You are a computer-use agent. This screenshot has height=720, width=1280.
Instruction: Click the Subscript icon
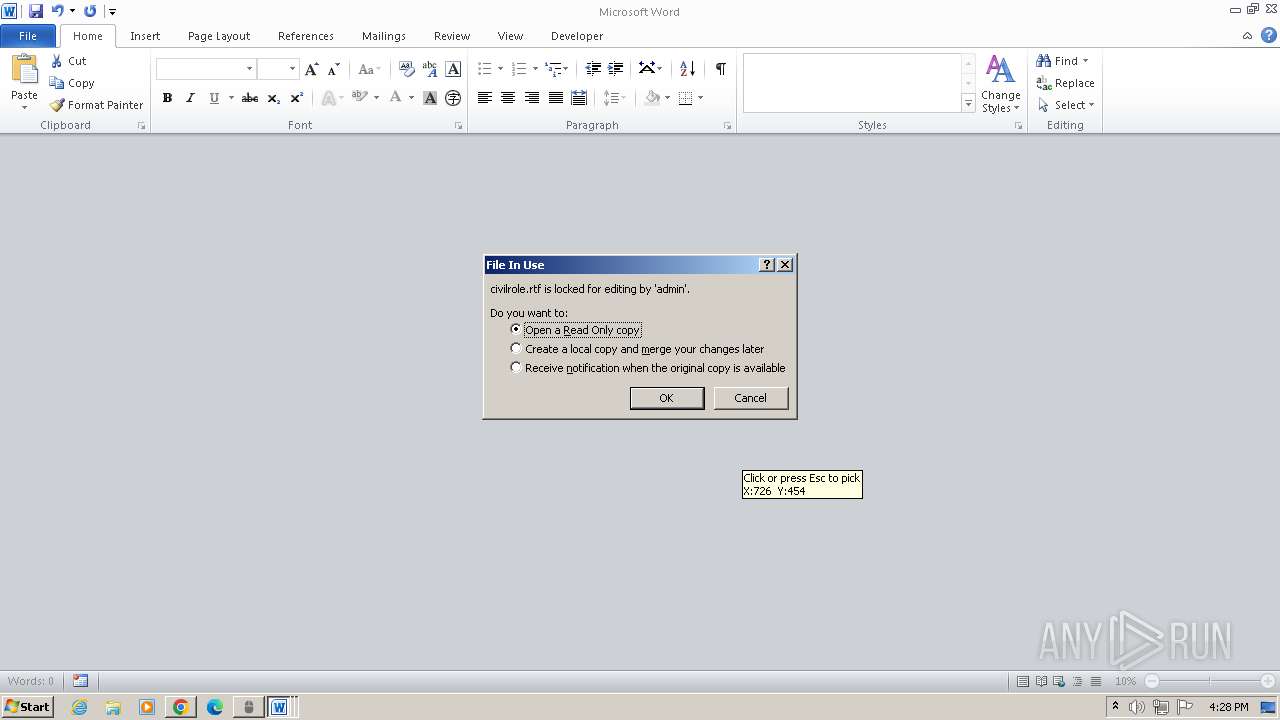tap(274, 98)
